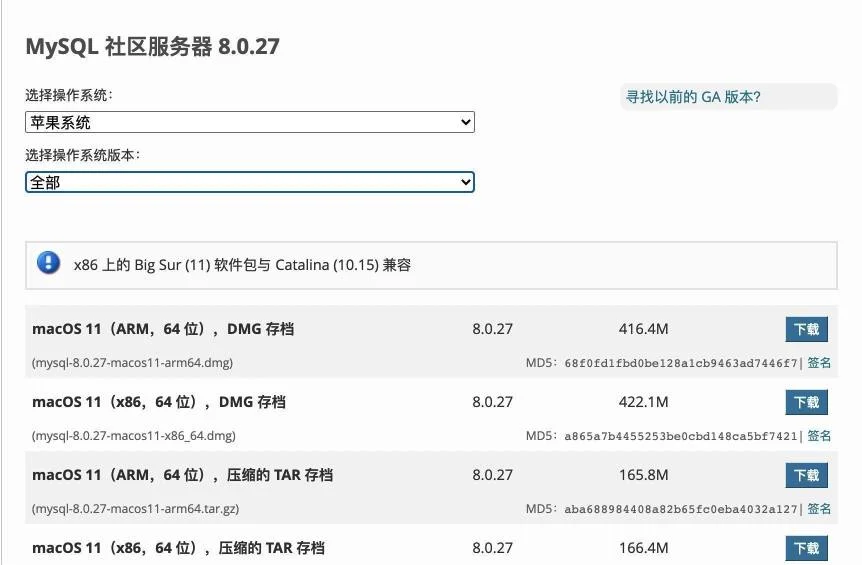The image size is (862, 565).
Task: Select the size value 166.4M
Action: [643, 548]
